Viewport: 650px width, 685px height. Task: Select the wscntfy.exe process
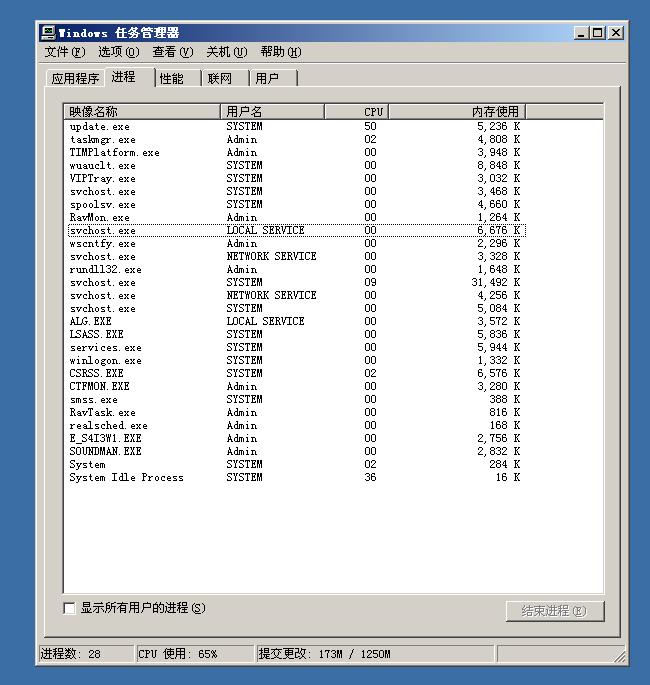(x=297, y=244)
